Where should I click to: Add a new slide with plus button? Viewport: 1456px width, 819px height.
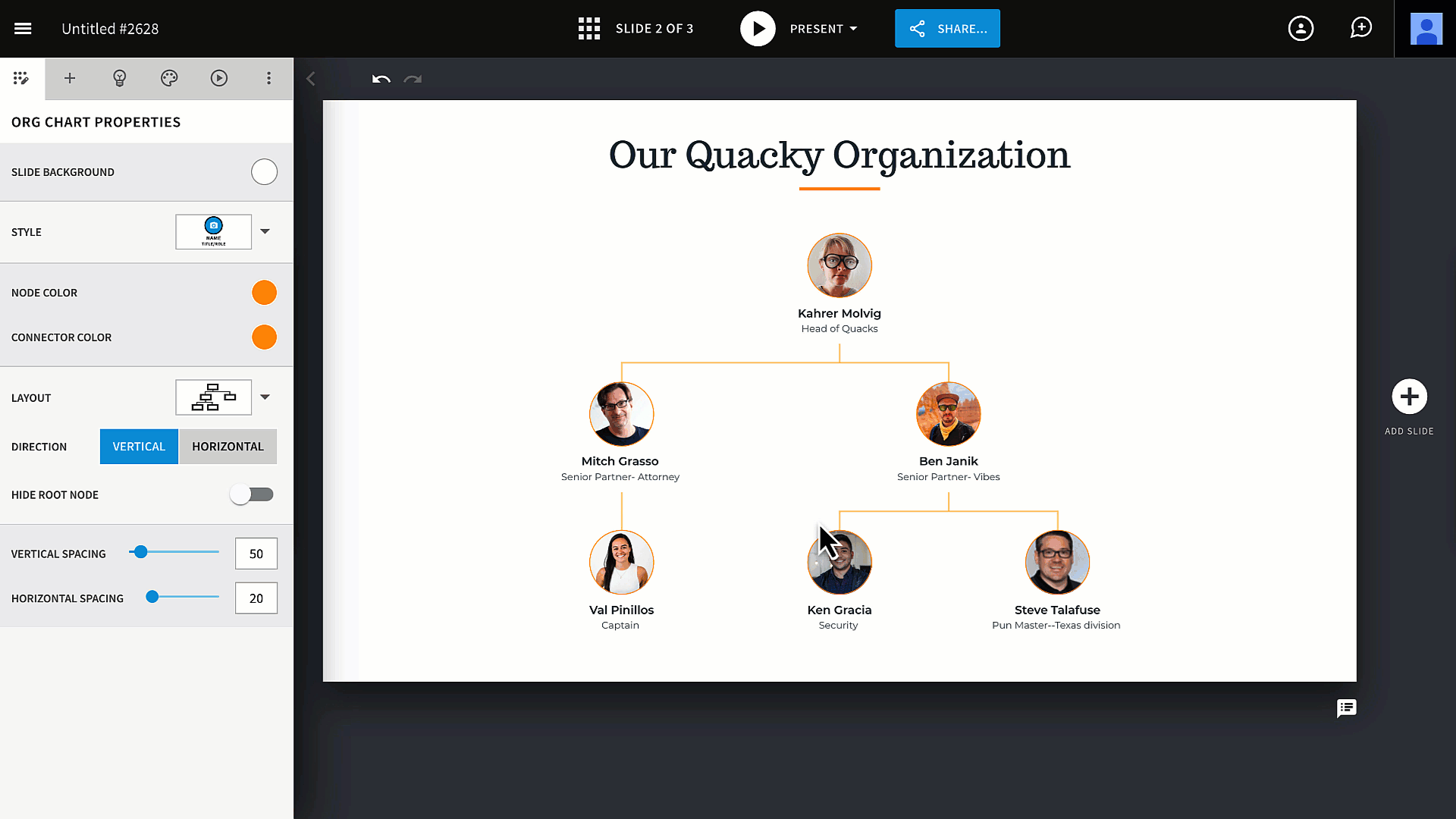pyautogui.click(x=1409, y=397)
